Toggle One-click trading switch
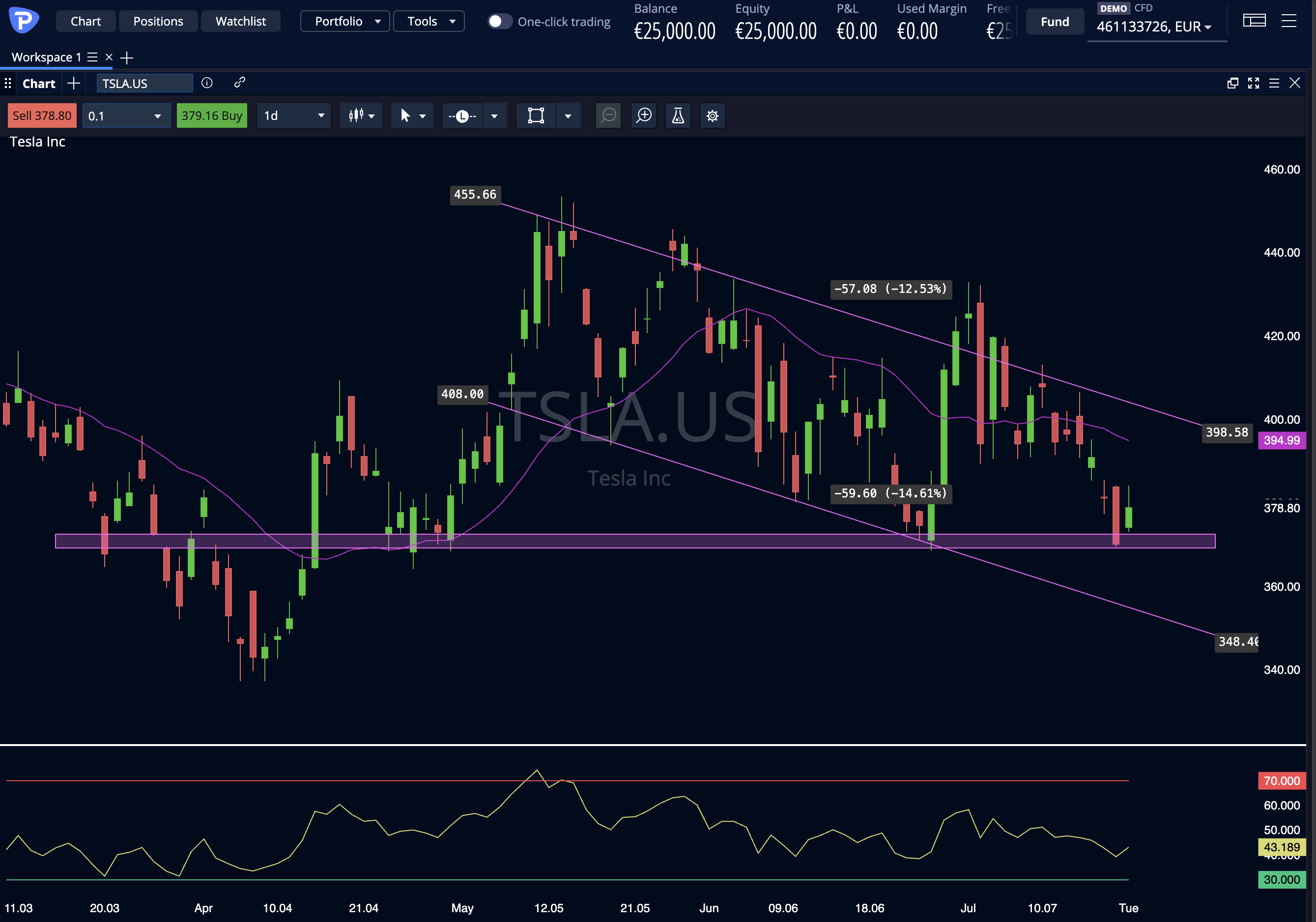The height and width of the screenshot is (922, 1316). point(499,21)
